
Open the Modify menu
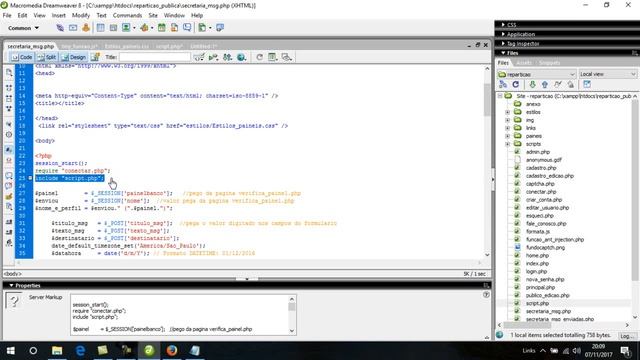click(x=81, y=16)
